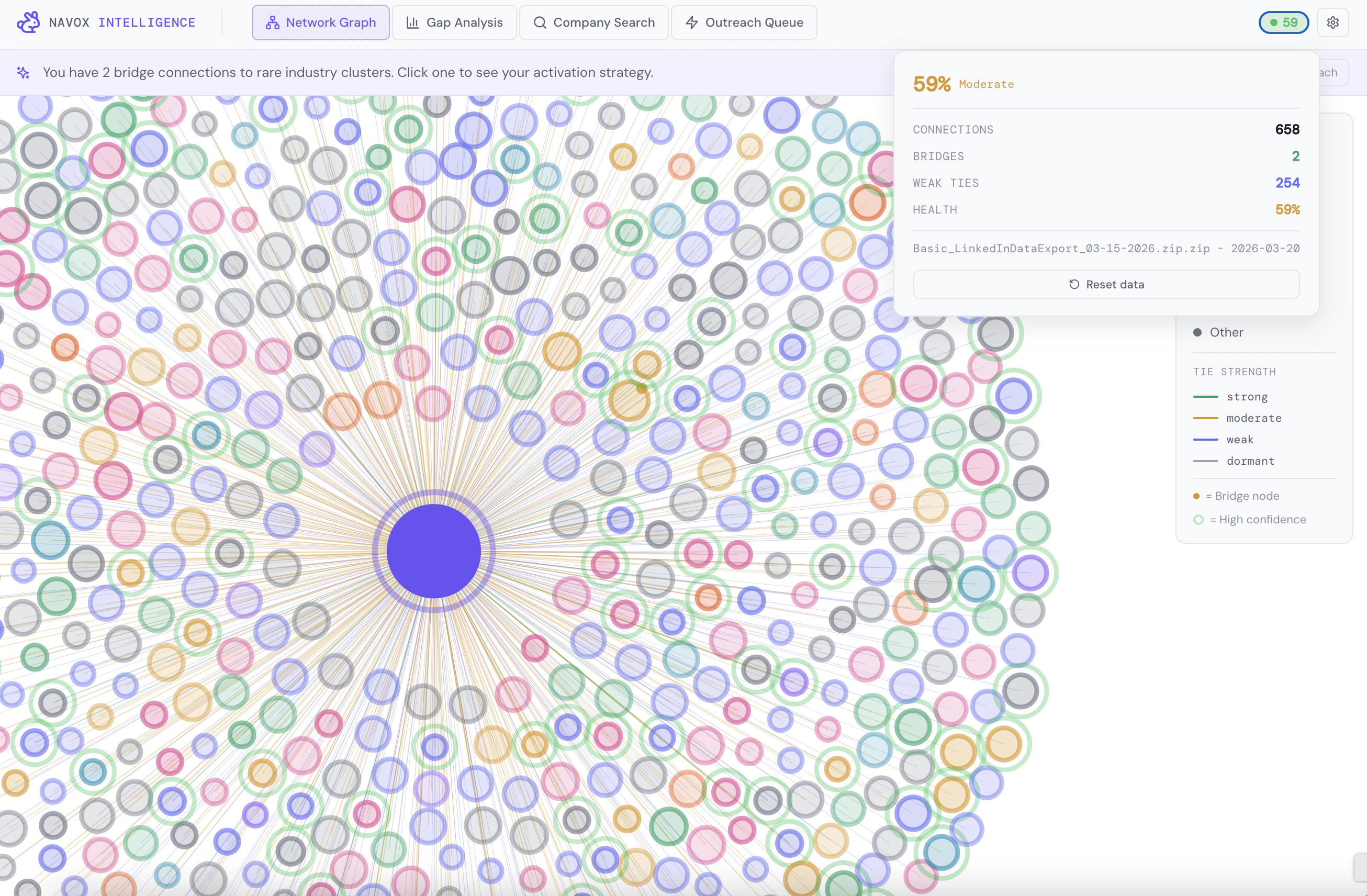Image resolution: width=1367 pixels, height=896 pixels.
Task: Click the bar chart Gap Analysis icon
Action: click(412, 23)
